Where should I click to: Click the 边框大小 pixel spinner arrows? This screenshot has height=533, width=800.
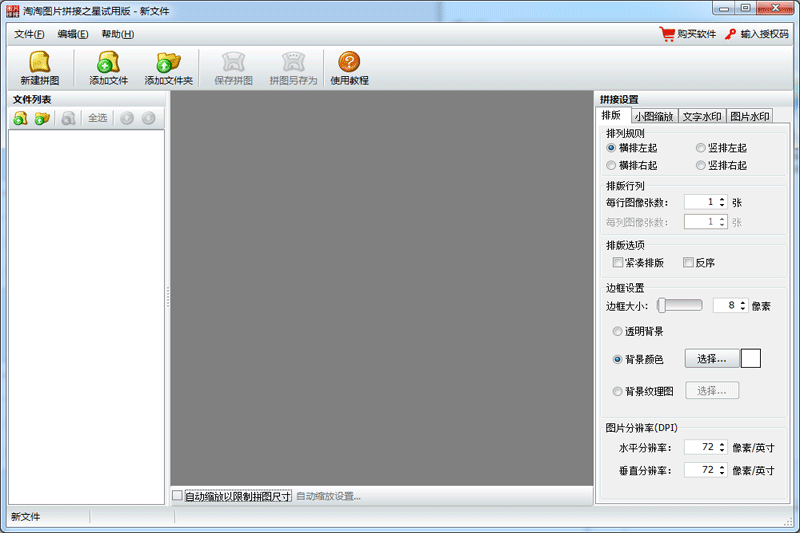743,306
